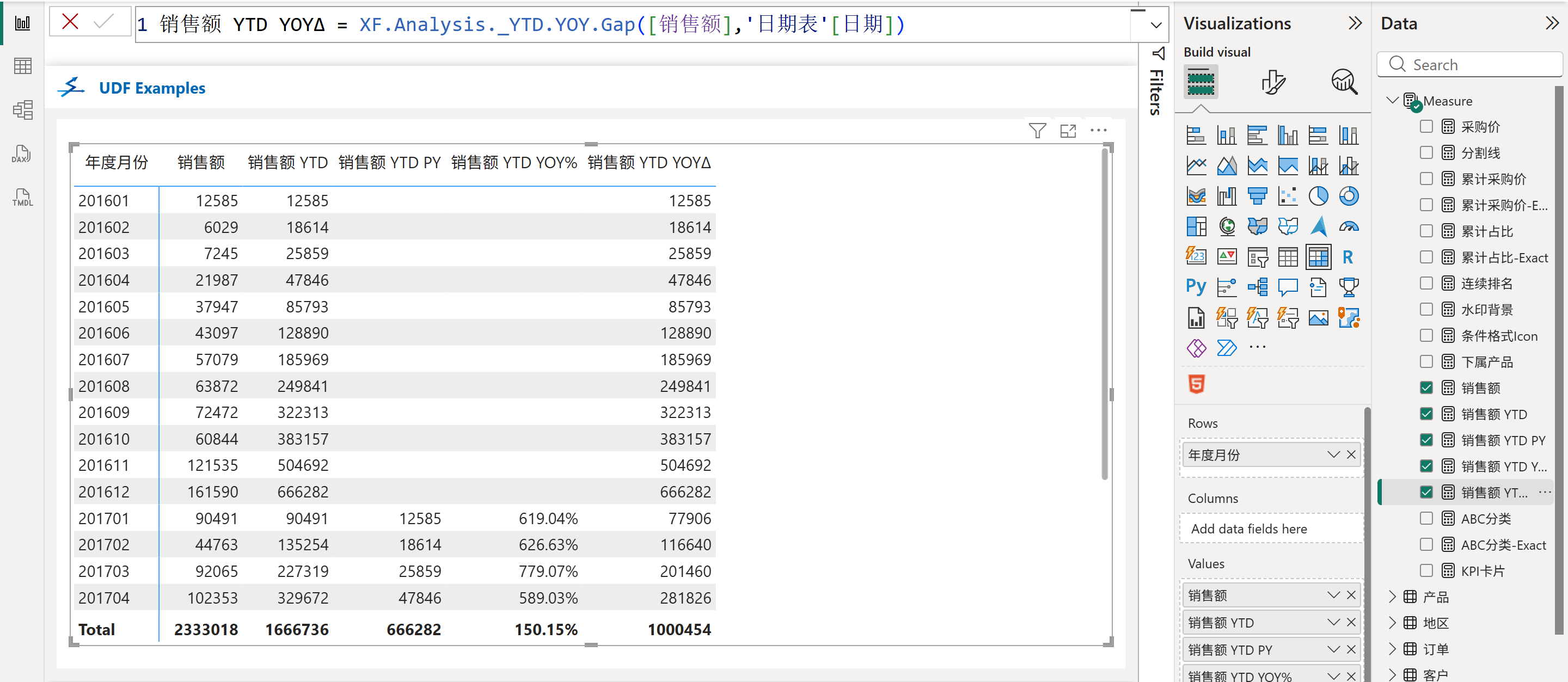Viewport: 1568px width, 682px height.
Task: Enable the KPI卡片 measure checkbox
Action: 1425,570
